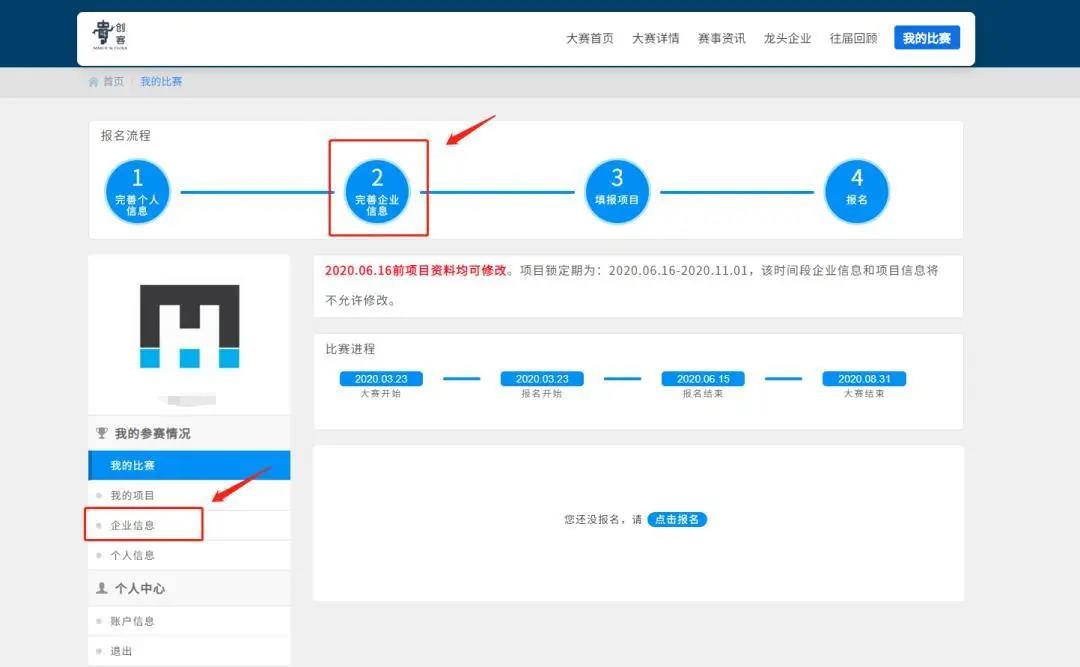The width and height of the screenshot is (1080, 667).
Task: Open 账户信息 under 个人中心
Action: [133, 621]
